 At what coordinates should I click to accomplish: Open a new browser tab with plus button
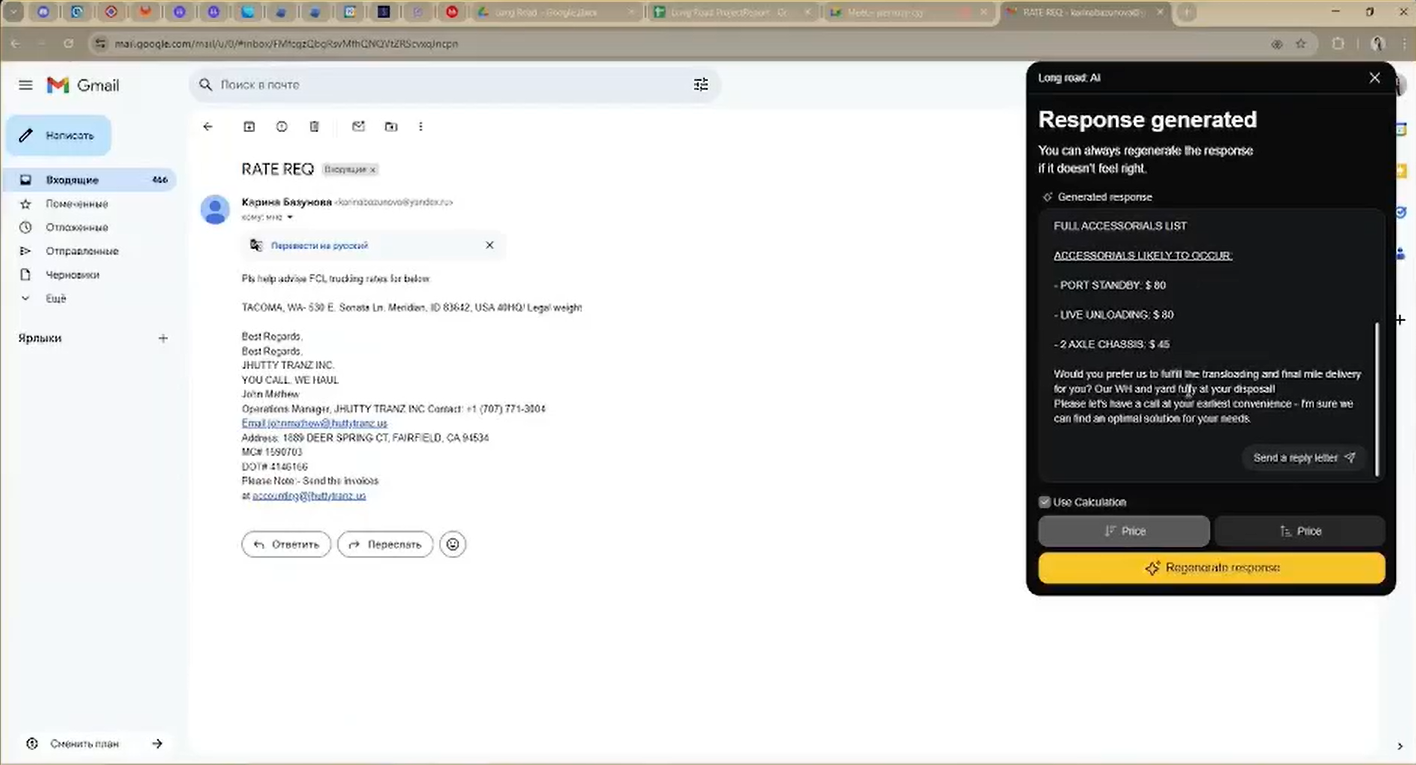[x=1187, y=12]
